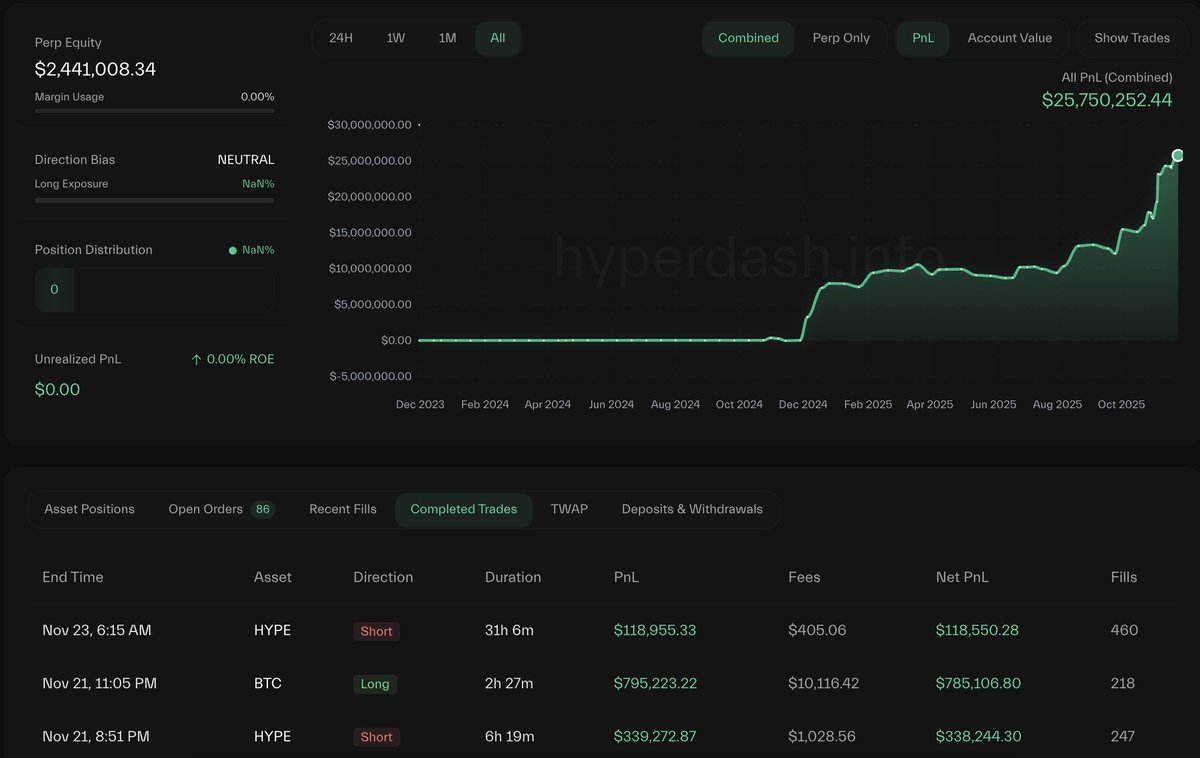
Task: Switch the chart to Account Value
Action: click(x=1009, y=37)
